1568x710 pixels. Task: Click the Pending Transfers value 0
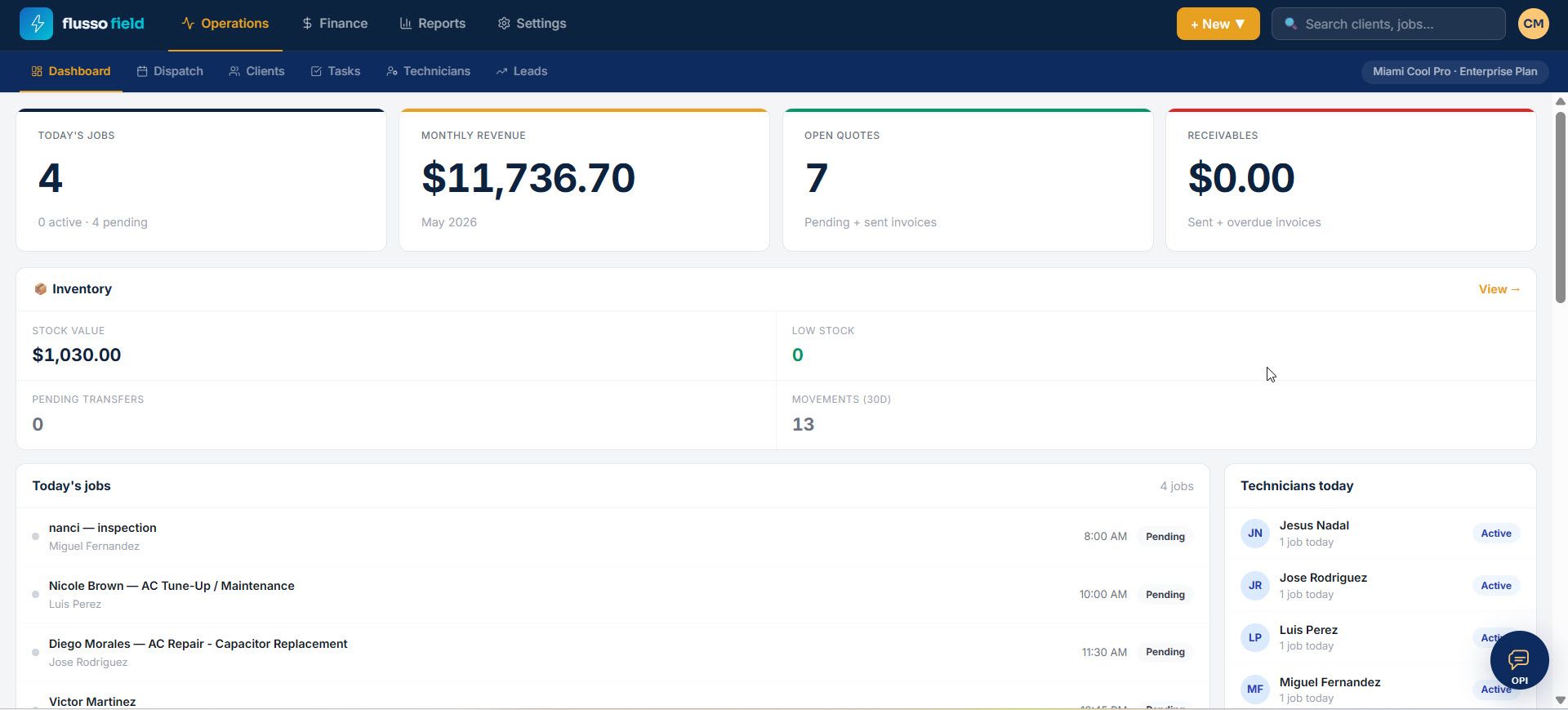(38, 424)
